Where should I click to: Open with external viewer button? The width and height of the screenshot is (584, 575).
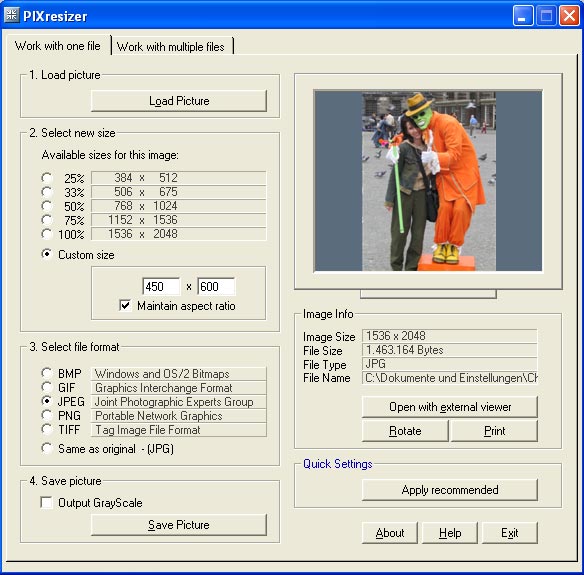pyautogui.click(x=450, y=407)
